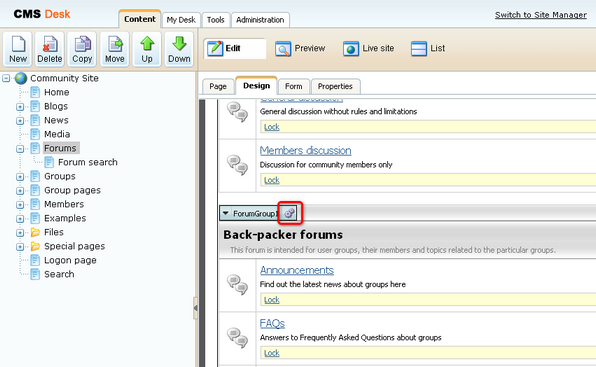Screen dimensions: 596x367
Task: Click page icon next to Search node
Action: click(35, 274)
